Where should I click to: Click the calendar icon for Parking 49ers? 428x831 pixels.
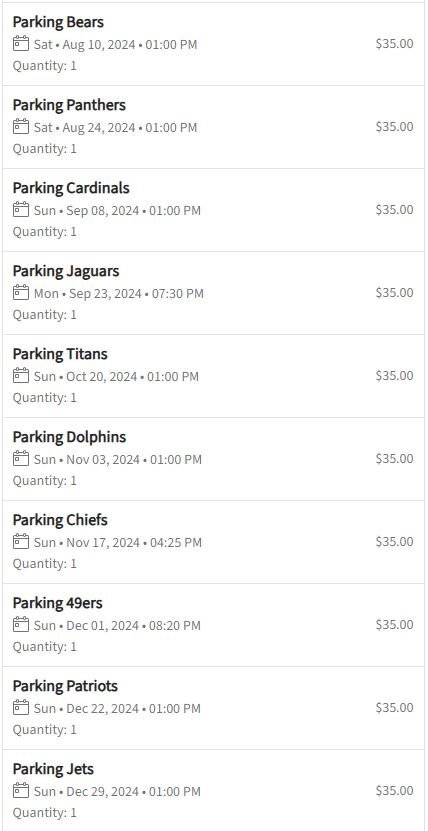[x=21, y=625]
